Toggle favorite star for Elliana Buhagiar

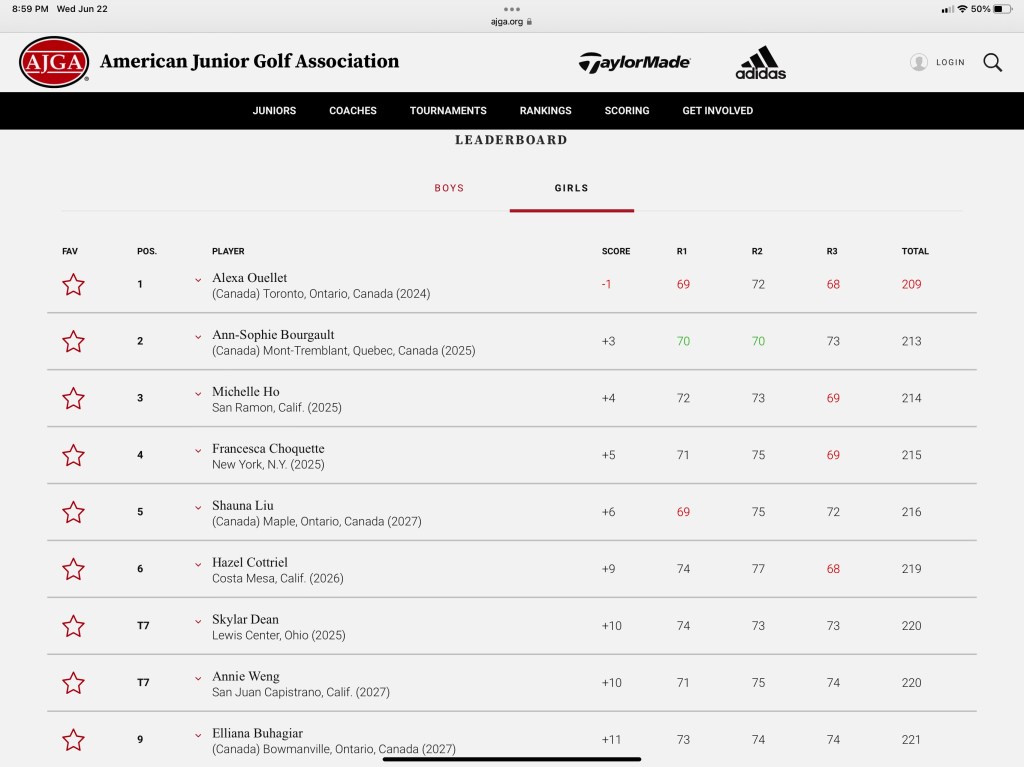coord(73,741)
